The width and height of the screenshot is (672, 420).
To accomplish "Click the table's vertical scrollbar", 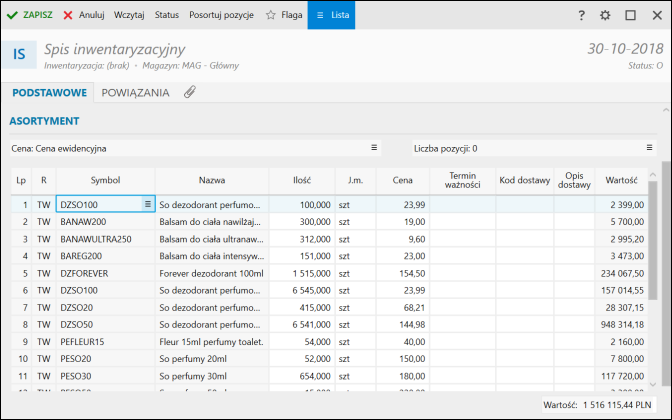I will [652, 230].
